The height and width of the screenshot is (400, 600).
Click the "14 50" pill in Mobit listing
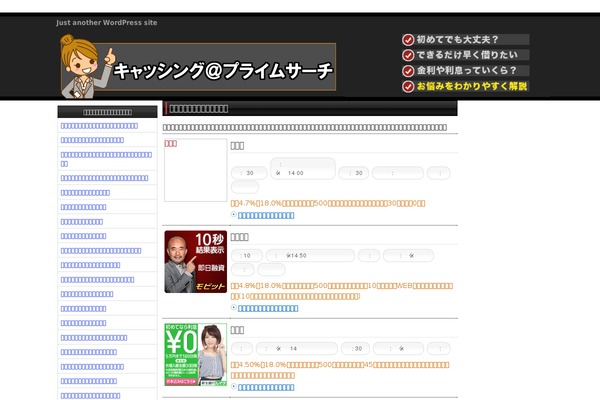pos(310,255)
